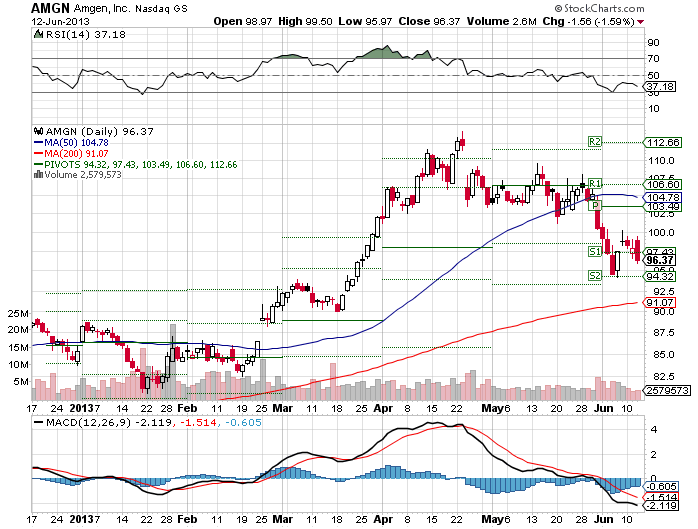Image resolution: width=698 pixels, height=529 pixels.
Task: Click the R1 pivot marker
Action: 595,184
